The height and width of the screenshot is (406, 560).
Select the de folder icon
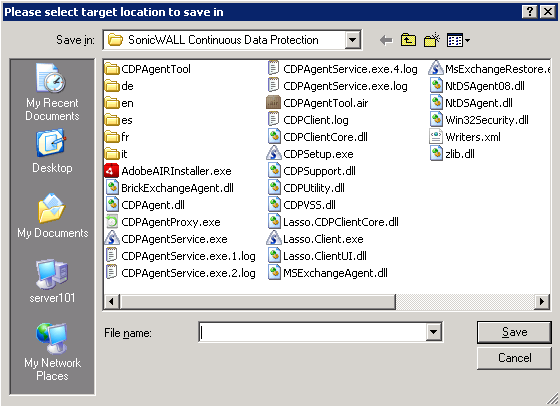click(x=112, y=86)
